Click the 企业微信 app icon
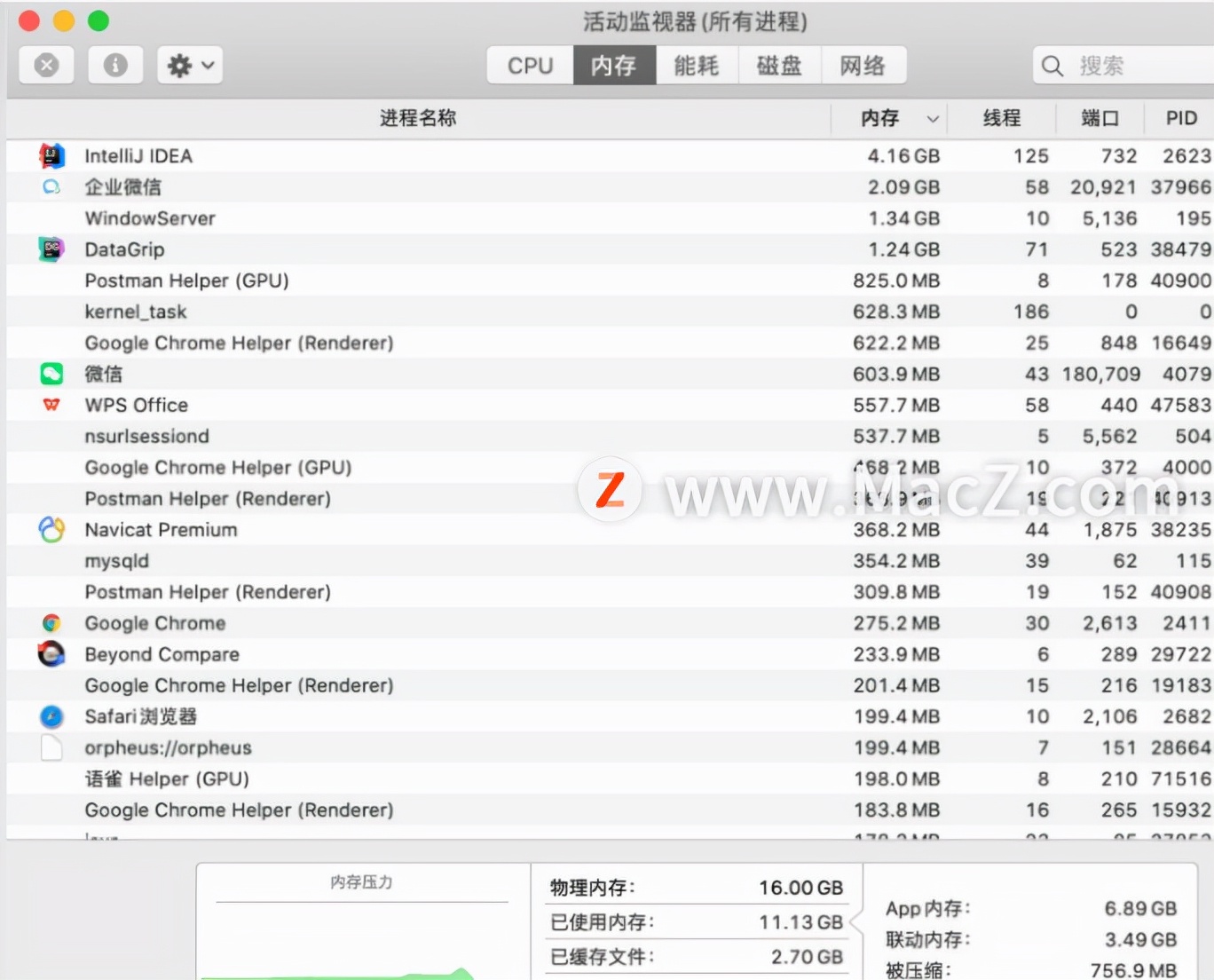1214x980 pixels. coord(51,186)
